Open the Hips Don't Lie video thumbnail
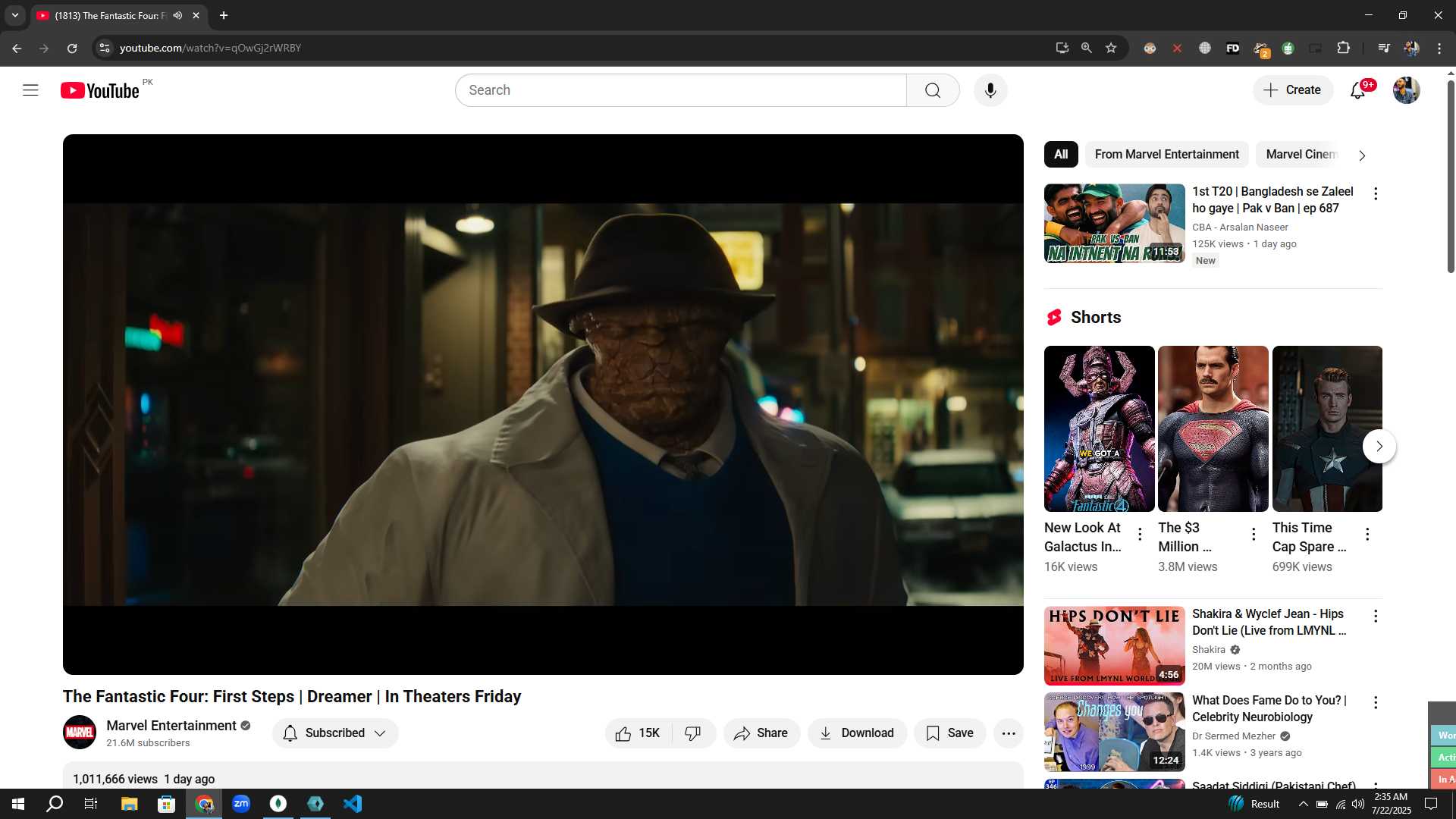 point(1114,645)
